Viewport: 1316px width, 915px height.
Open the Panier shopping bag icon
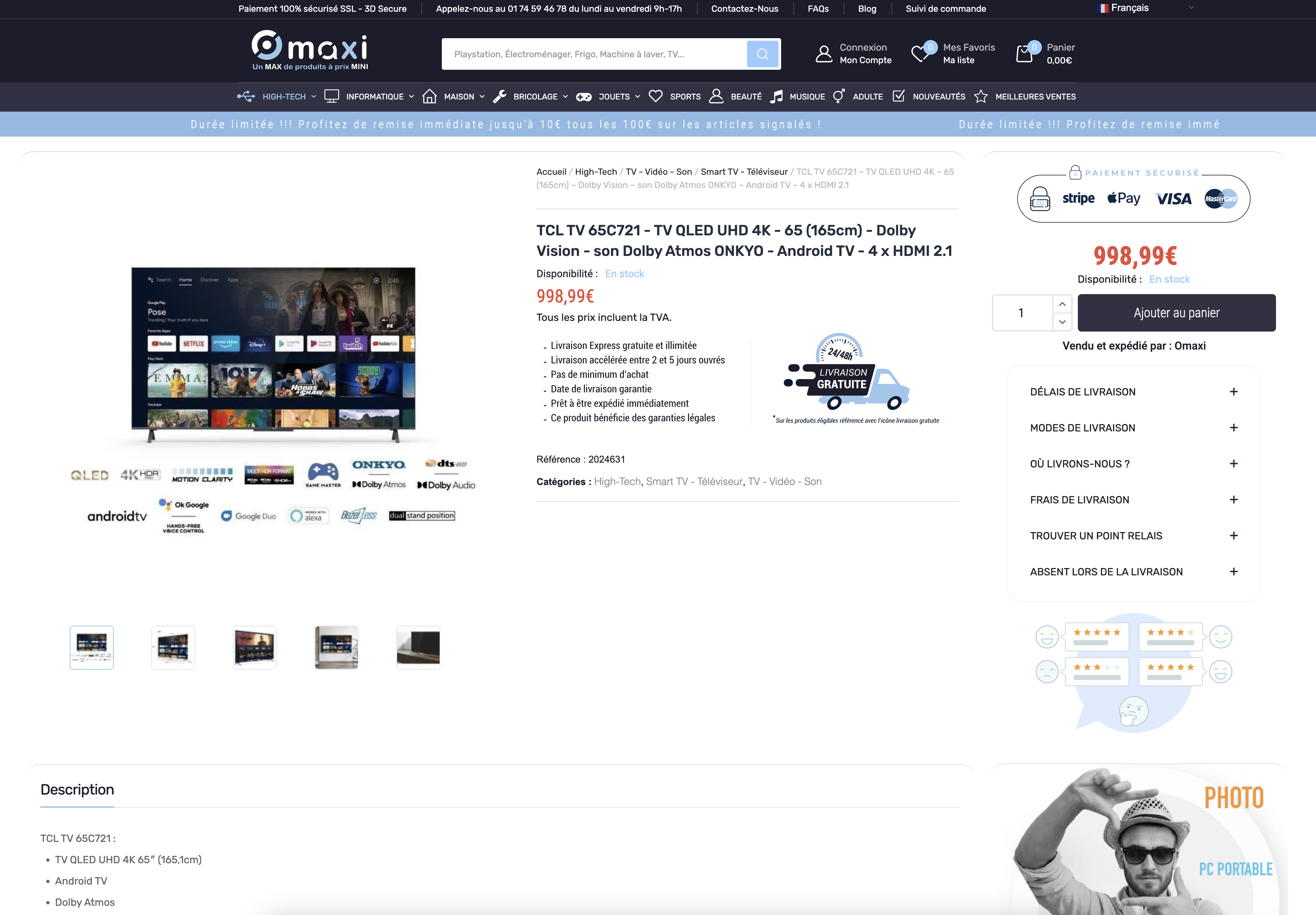(1024, 54)
